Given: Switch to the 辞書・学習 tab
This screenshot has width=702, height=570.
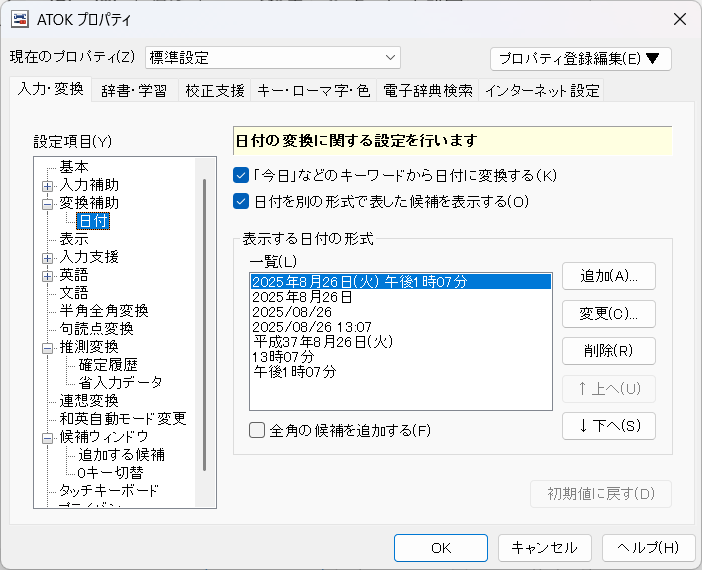Looking at the screenshot, I should [x=134, y=90].
